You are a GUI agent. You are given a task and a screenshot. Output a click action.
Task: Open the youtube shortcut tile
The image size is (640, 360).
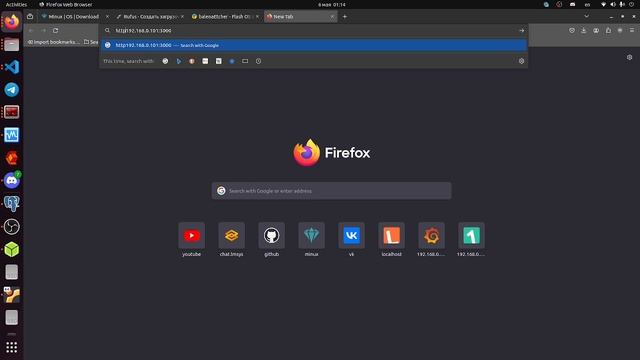point(191,240)
